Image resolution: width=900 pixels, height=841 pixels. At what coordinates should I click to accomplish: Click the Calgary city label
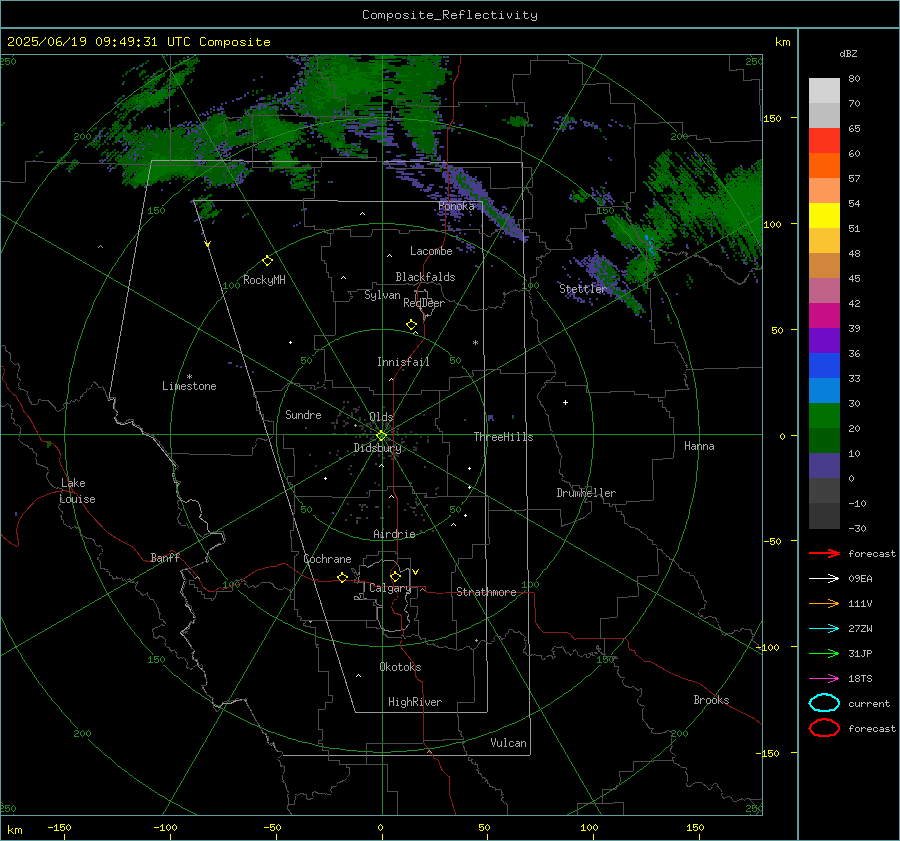point(390,588)
